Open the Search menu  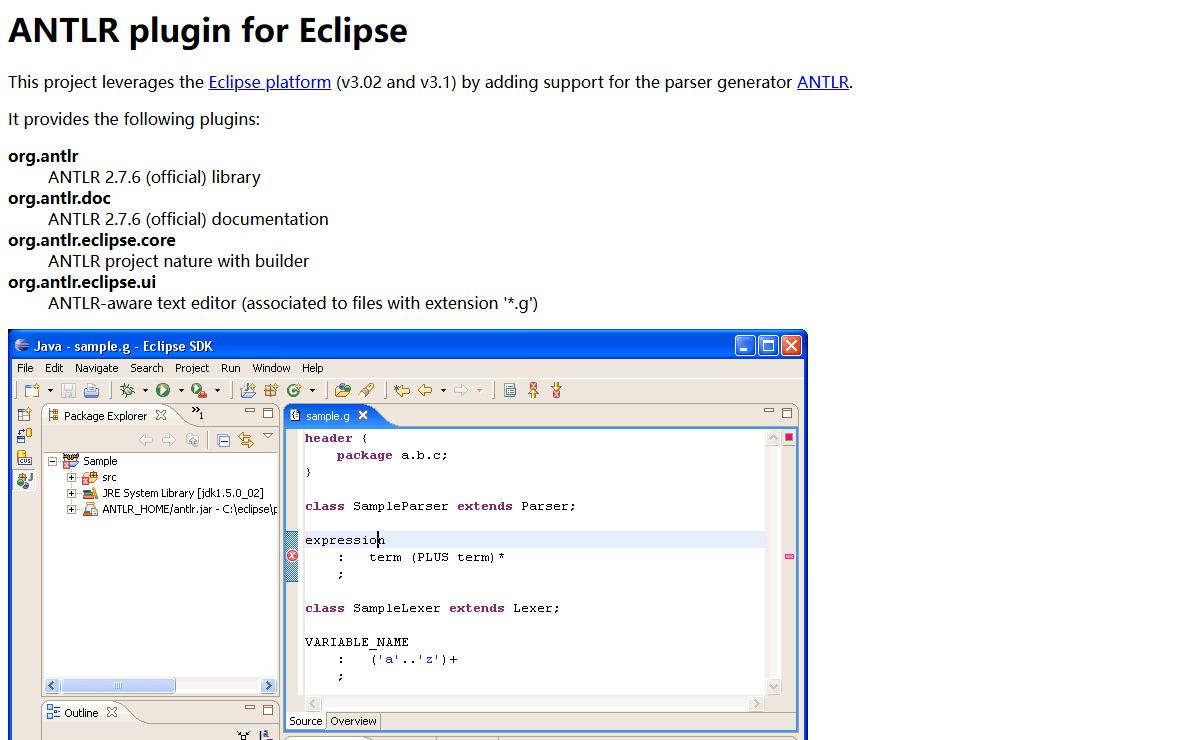coord(147,368)
